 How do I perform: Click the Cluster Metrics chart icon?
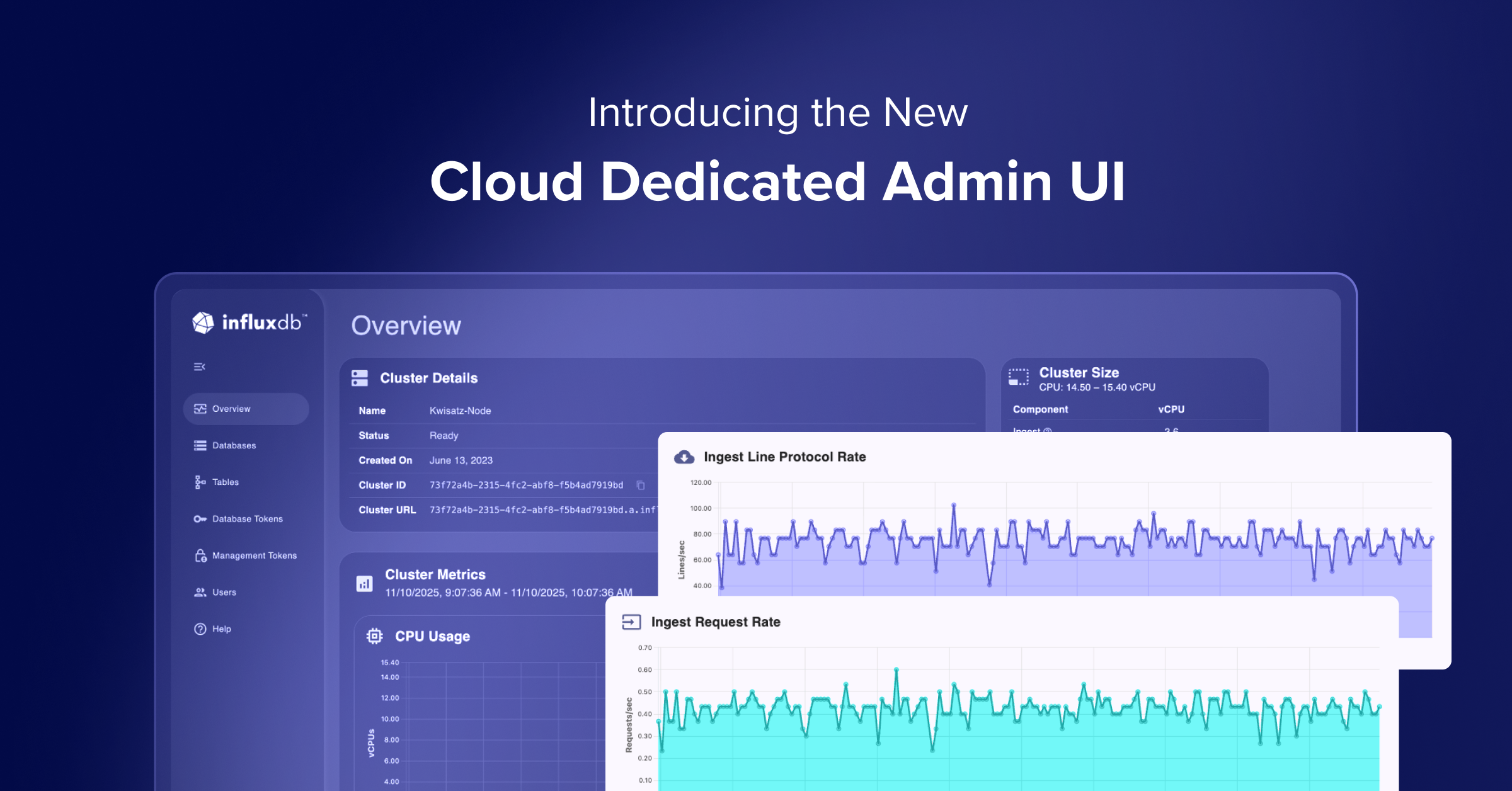[x=364, y=583]
